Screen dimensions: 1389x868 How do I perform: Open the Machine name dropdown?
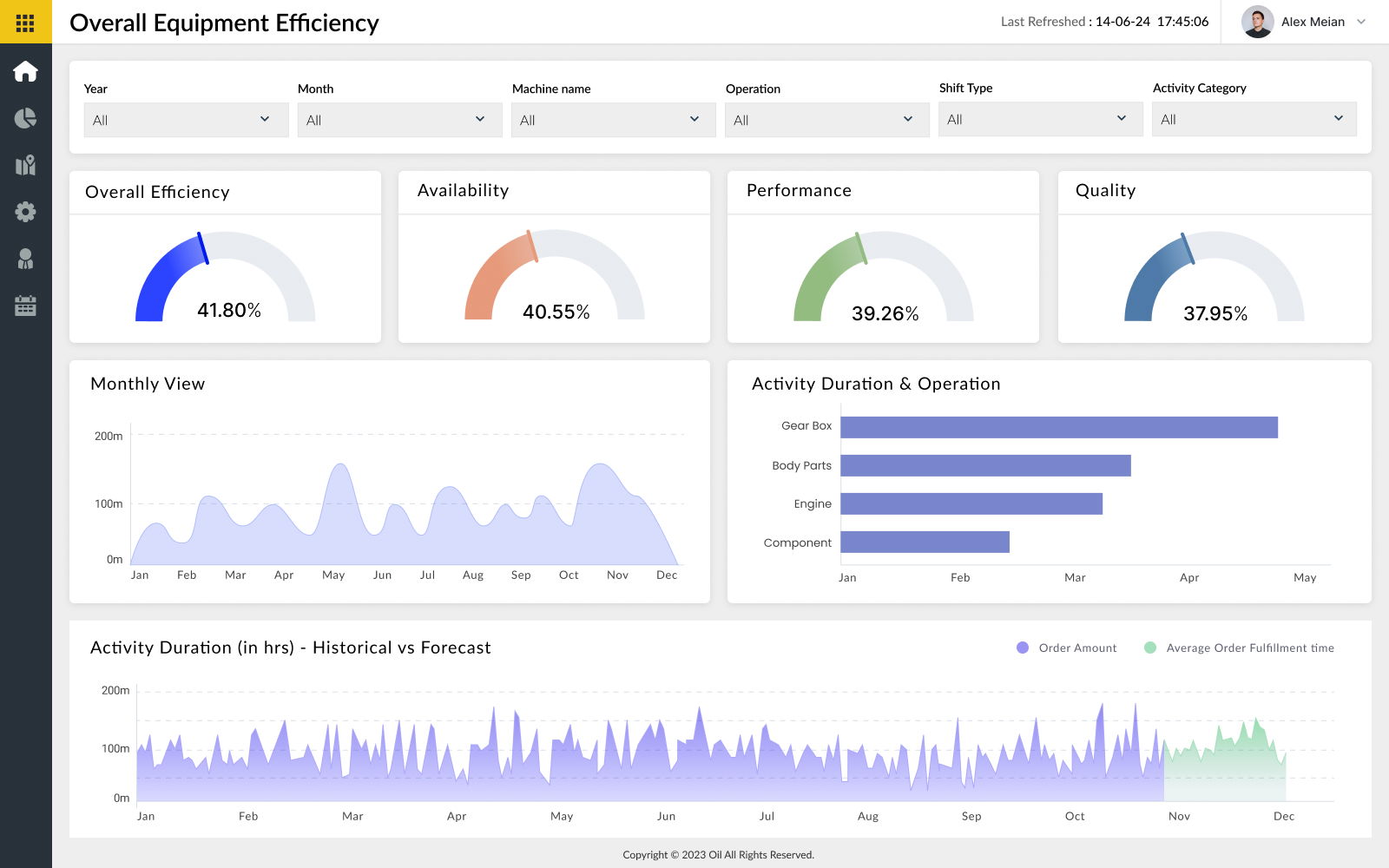coord(613,120)
